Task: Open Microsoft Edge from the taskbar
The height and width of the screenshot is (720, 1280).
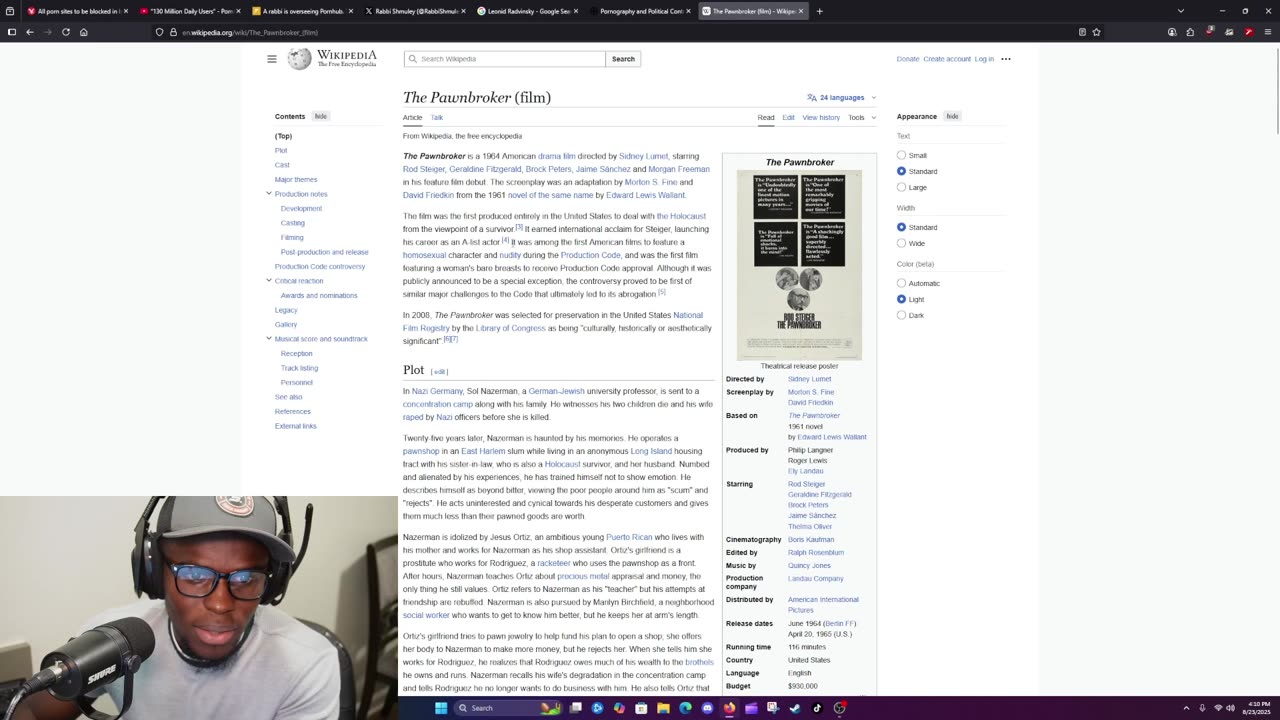Action: click(685, 708)
